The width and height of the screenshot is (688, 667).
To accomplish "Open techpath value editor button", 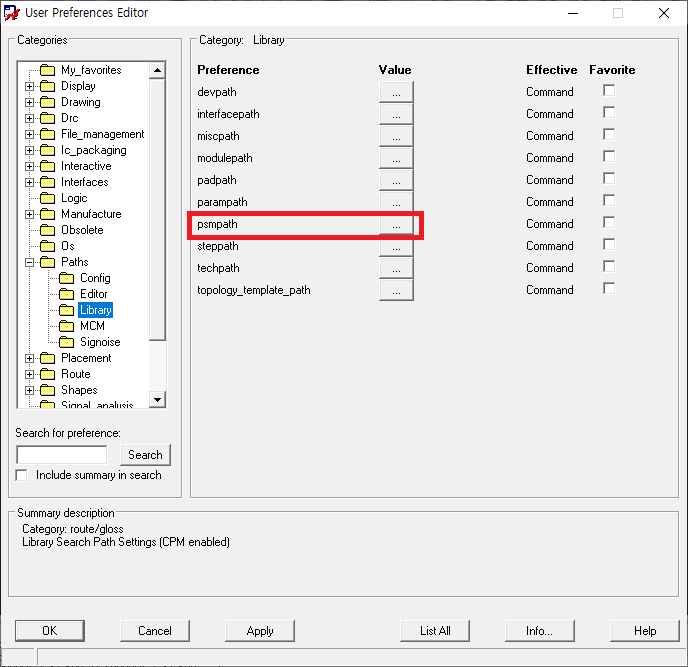I will click(x=396, y=268).
